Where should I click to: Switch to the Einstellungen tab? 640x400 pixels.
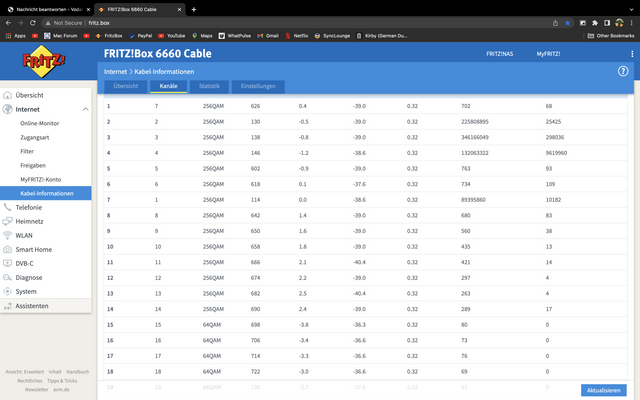[x=258, y=86]
